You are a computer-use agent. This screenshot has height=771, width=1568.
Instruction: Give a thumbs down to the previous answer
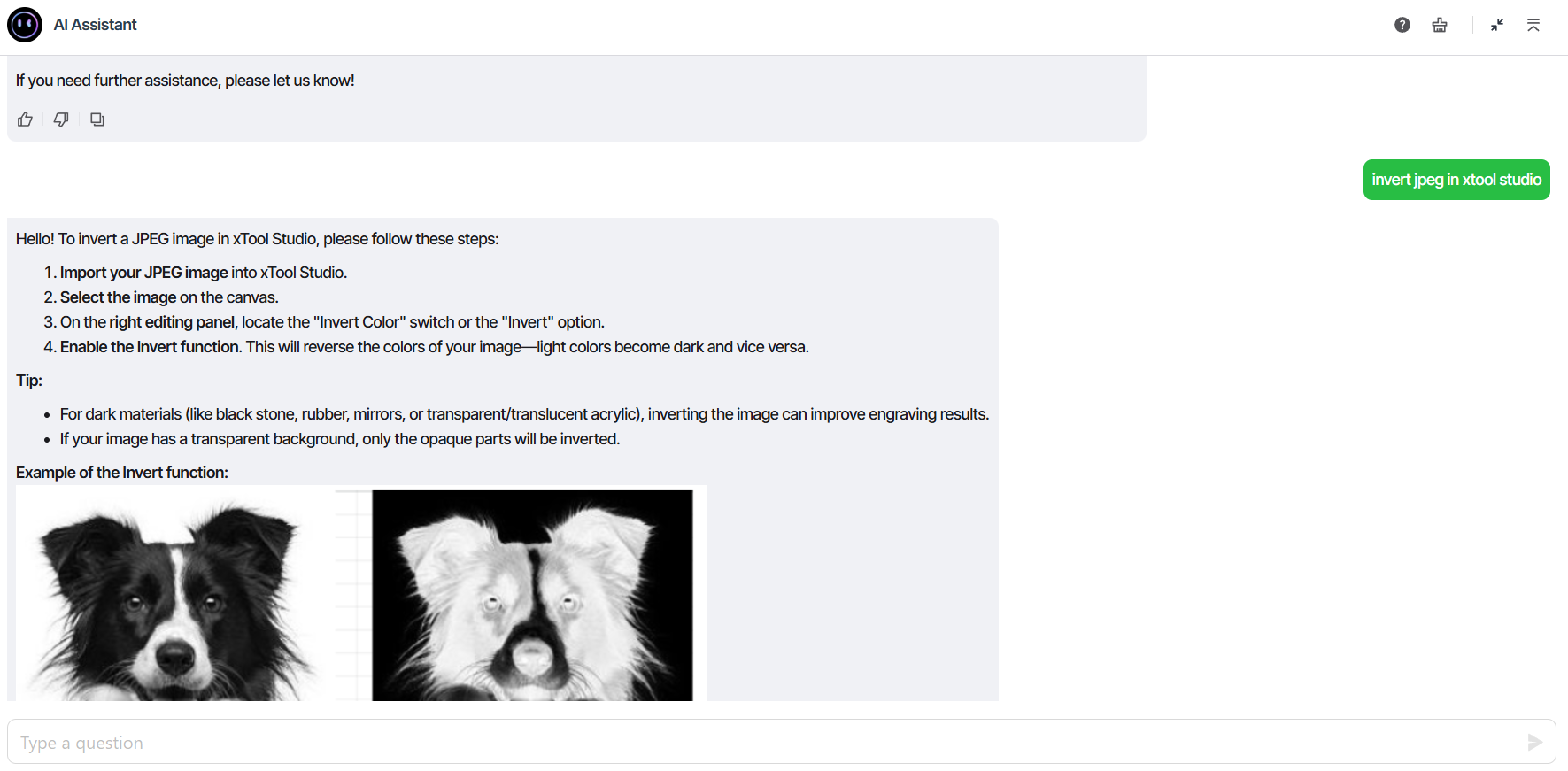tap(61, 120)
